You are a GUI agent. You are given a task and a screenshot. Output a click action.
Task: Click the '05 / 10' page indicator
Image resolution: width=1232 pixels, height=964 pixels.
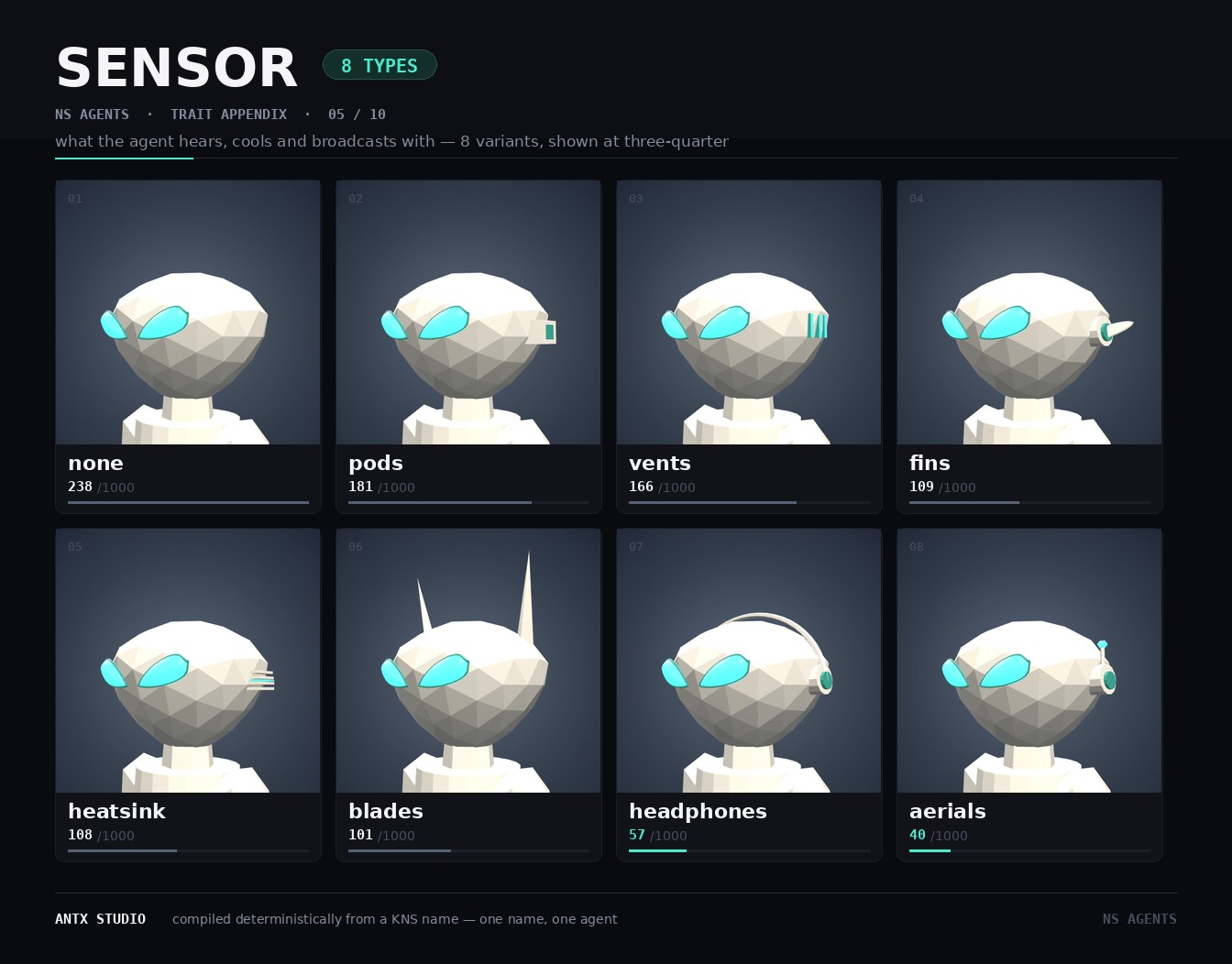(x=357, y=115)
